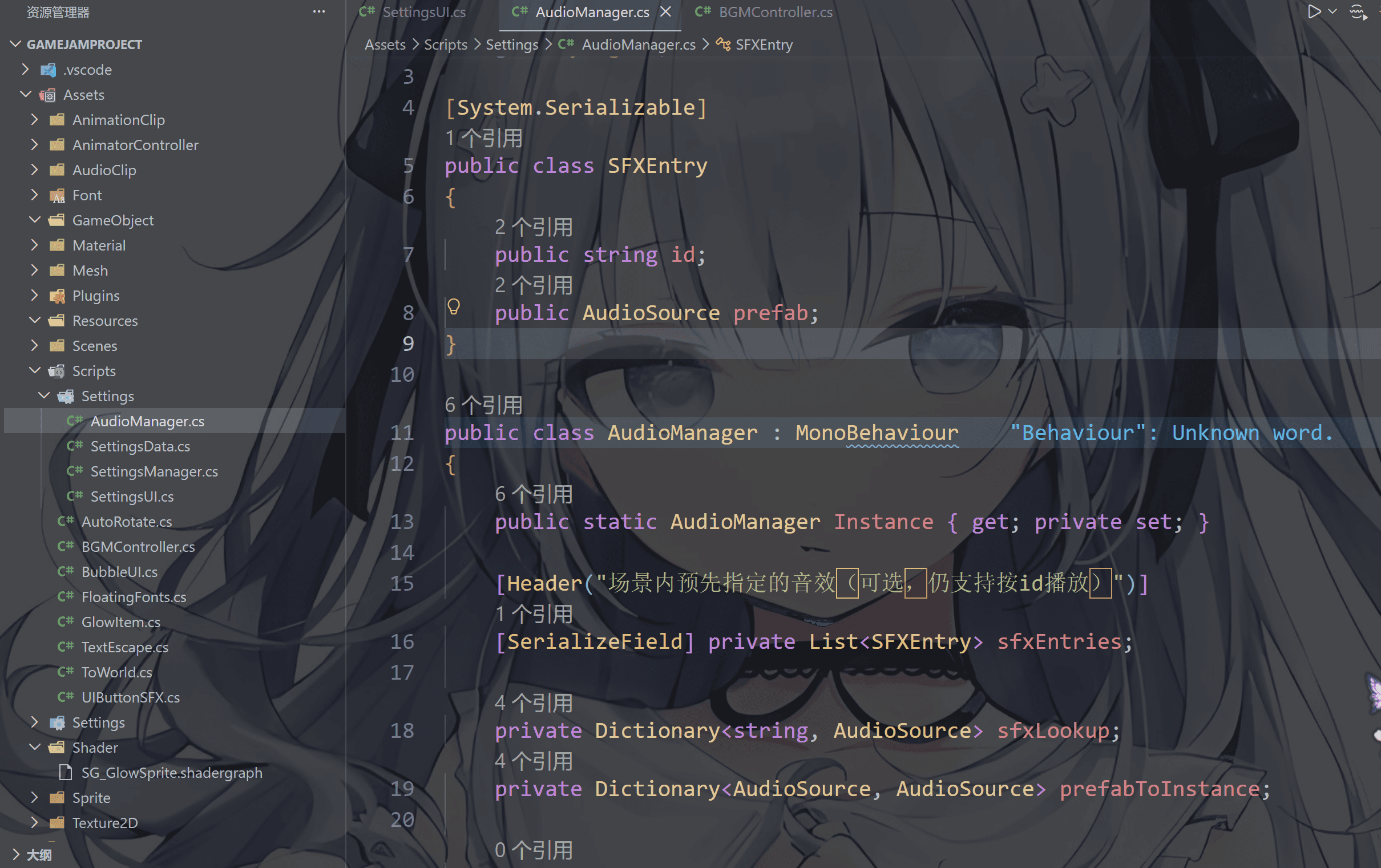Collapse the Settings subfolder under Scripts

tap(43, 396)
